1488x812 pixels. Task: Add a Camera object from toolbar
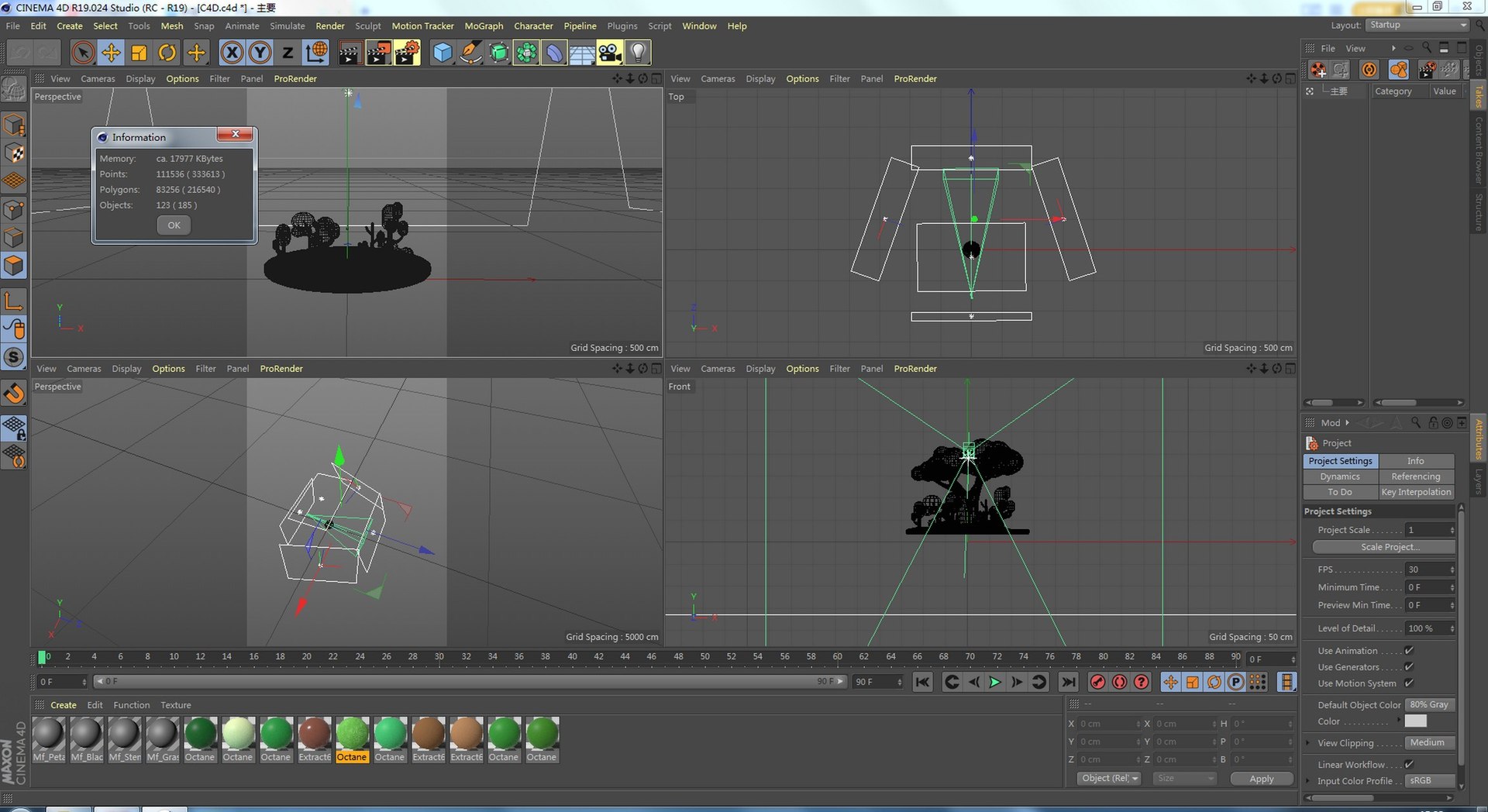pyautogui.click(x=610, y=53)
